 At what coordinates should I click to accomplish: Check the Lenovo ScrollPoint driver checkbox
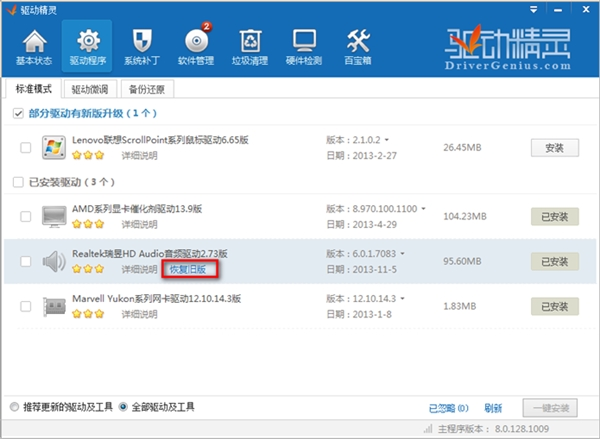pos(25,148)
